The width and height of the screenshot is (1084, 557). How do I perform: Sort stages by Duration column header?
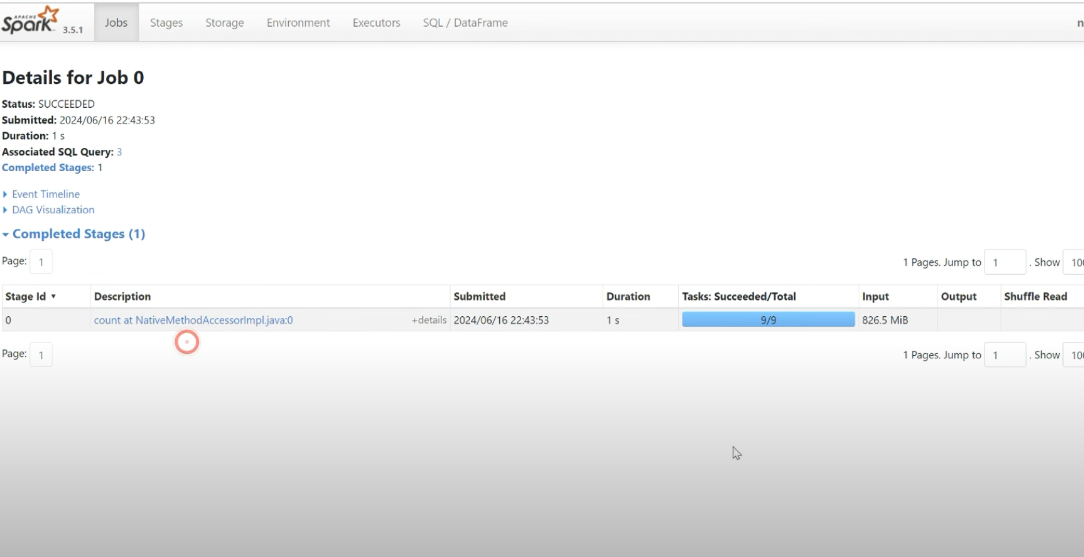[x=628, y=297]
